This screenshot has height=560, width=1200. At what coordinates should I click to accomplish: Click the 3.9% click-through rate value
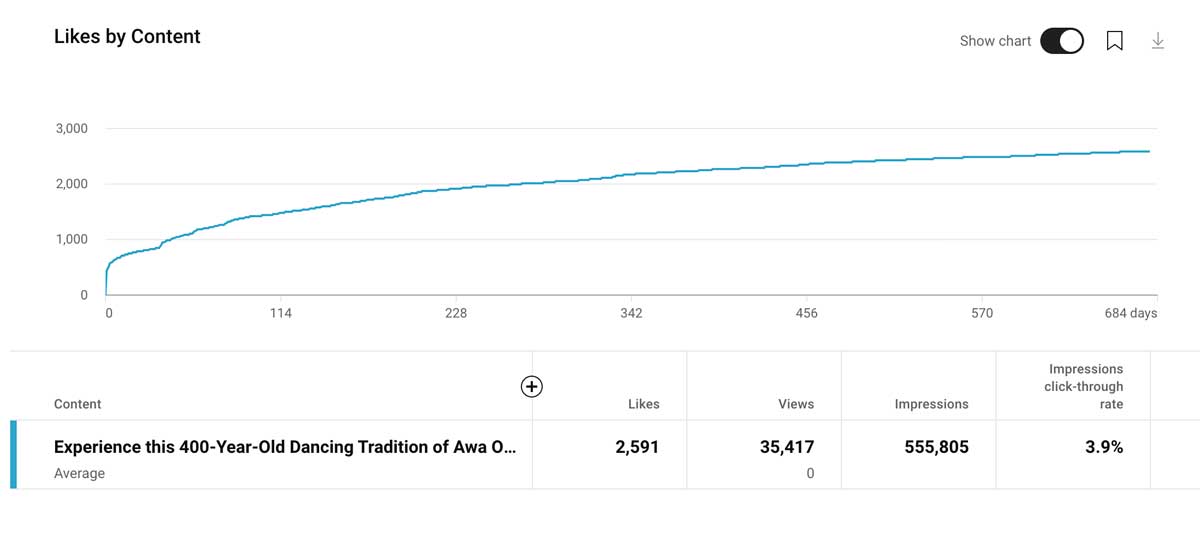pos(1104,447)
